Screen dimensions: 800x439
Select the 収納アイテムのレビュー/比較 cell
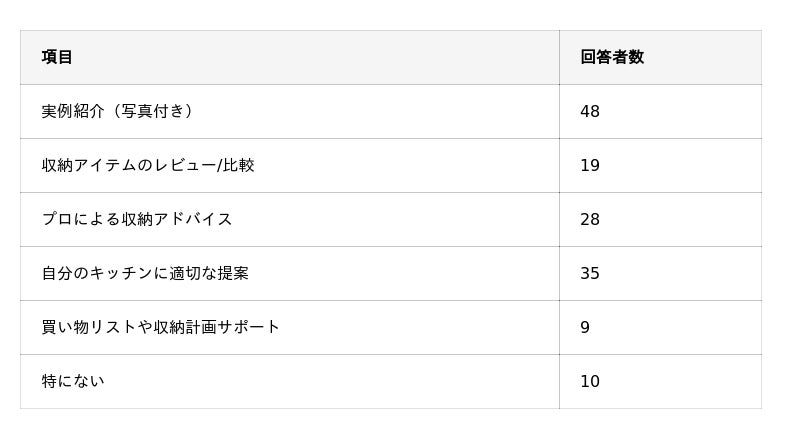148,165
